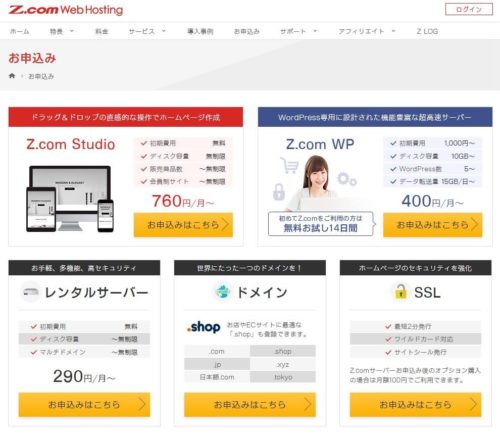Viewport: 500px width, 435px height.
Task: Click the Z.com Studio title
Action: (x=71, y=144)
